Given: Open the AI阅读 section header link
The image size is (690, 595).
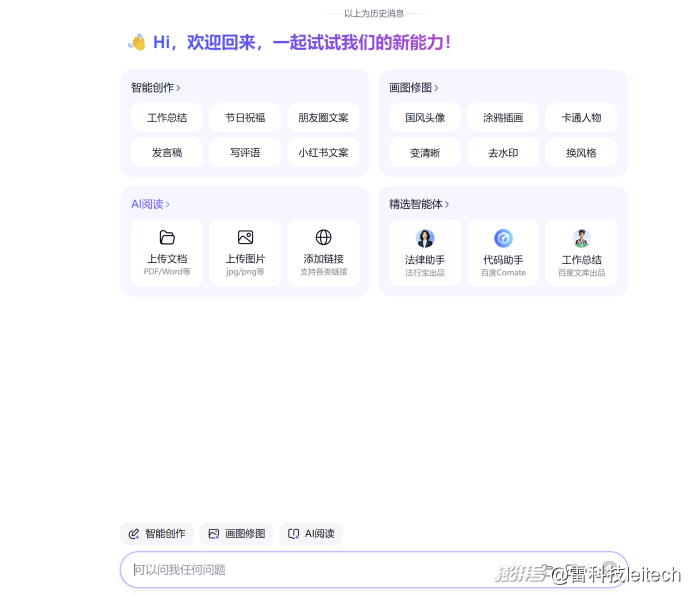Looking at the screenshot, I should click(150, 204).
